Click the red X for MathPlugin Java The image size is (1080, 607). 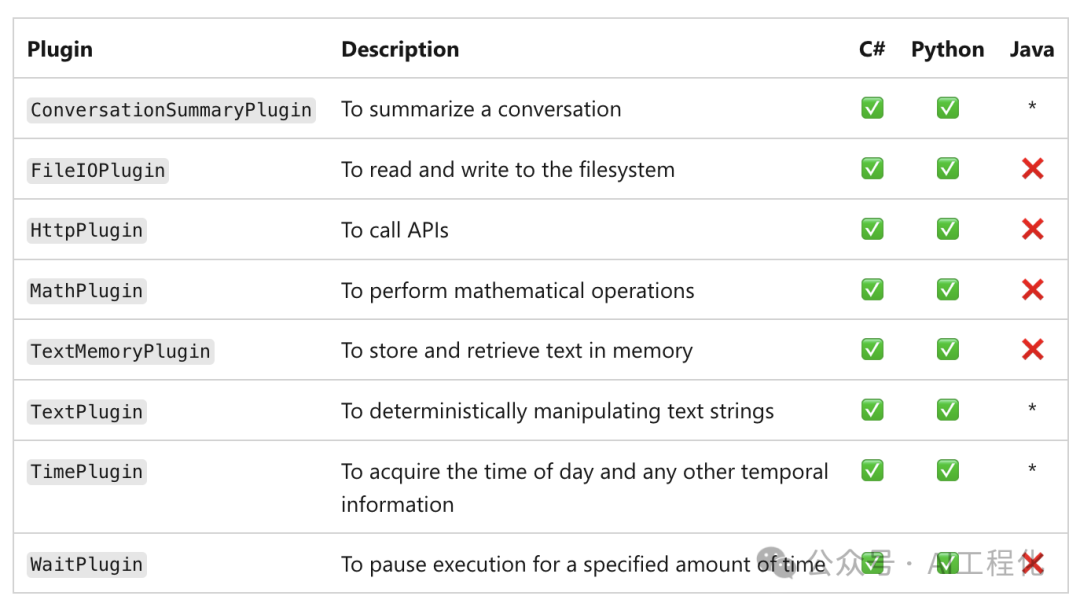pos(1032,290)
